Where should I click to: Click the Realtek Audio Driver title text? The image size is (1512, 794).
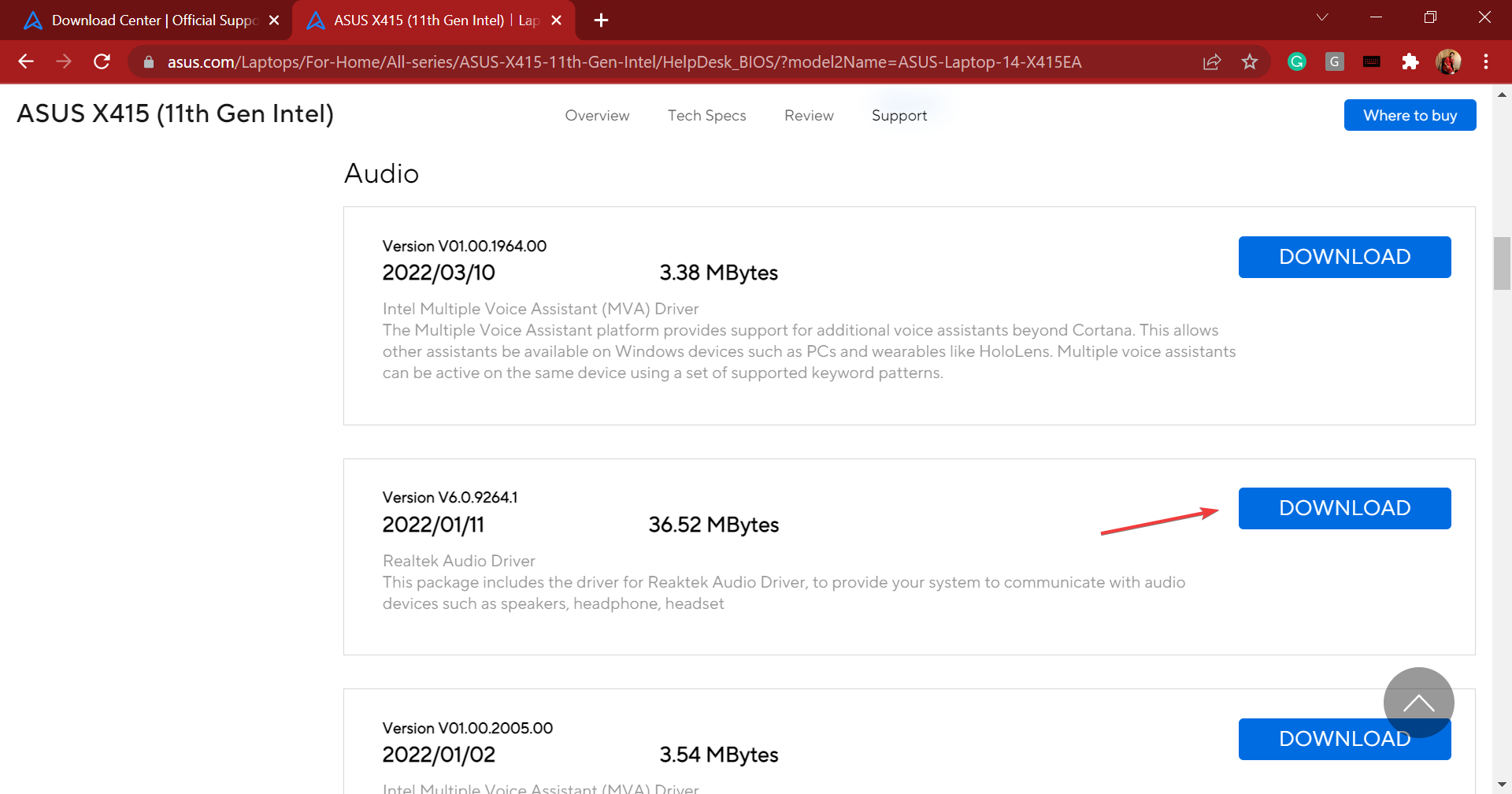[459, 561]
